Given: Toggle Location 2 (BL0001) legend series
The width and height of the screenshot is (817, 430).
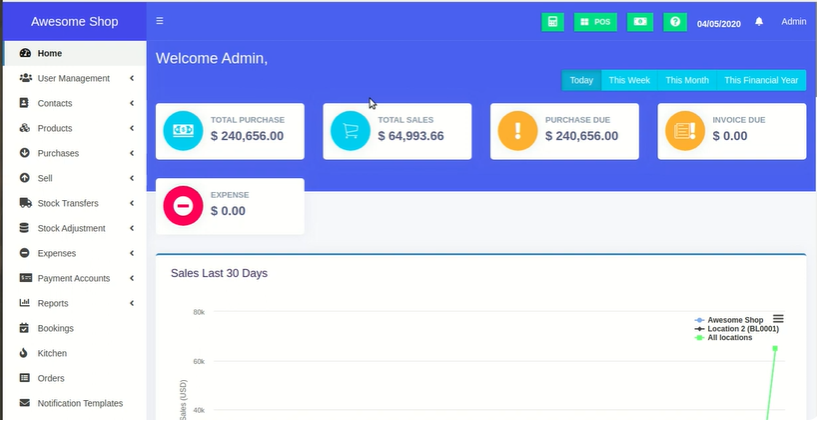Looking at the screenshot, I should click(741, 329).
